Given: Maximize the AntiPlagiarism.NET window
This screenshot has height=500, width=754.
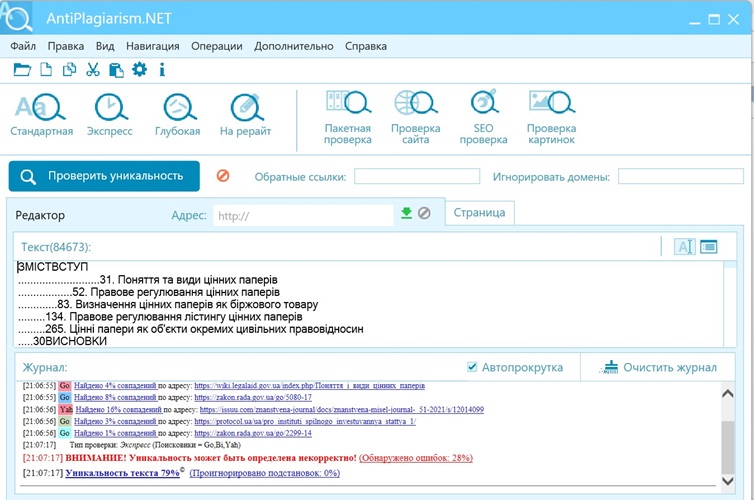Looking at the screenshot, I should pos(714,19).
